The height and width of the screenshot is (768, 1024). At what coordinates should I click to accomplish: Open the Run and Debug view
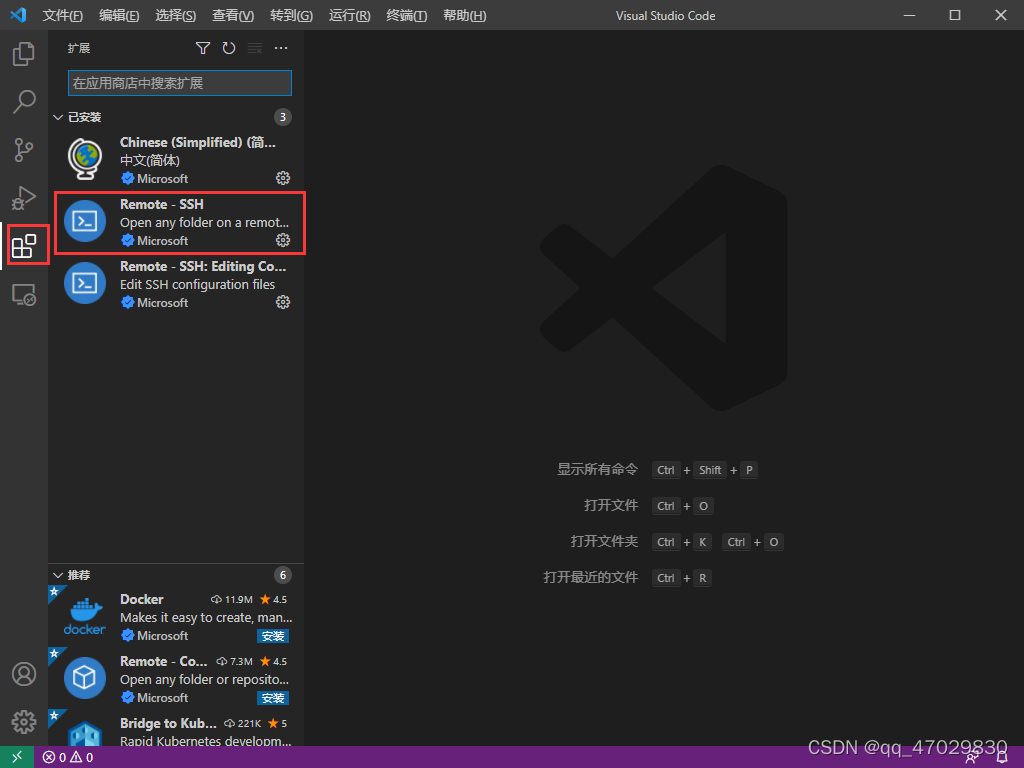tap(24, 198)
